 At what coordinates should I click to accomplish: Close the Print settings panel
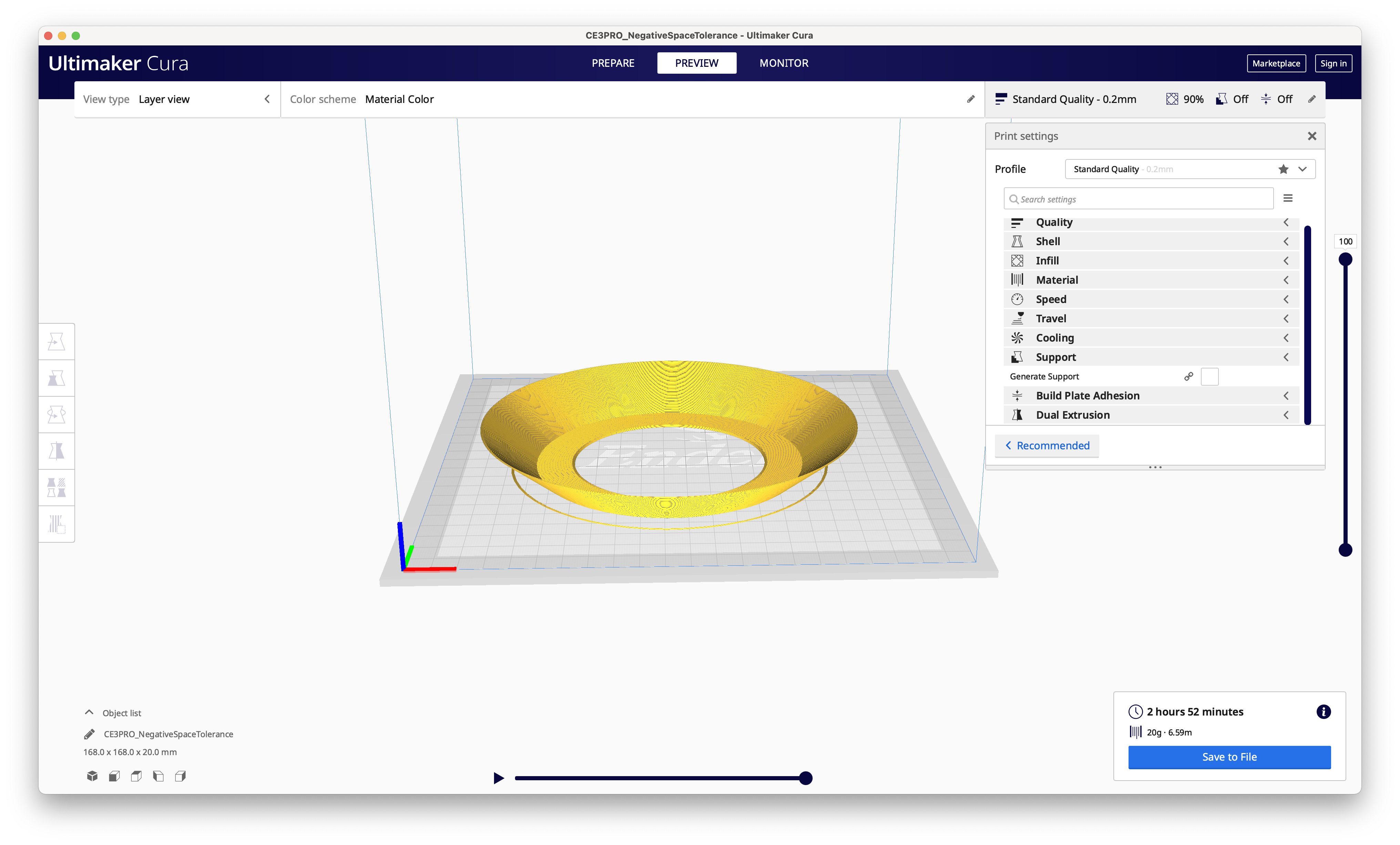(1311, 136)
